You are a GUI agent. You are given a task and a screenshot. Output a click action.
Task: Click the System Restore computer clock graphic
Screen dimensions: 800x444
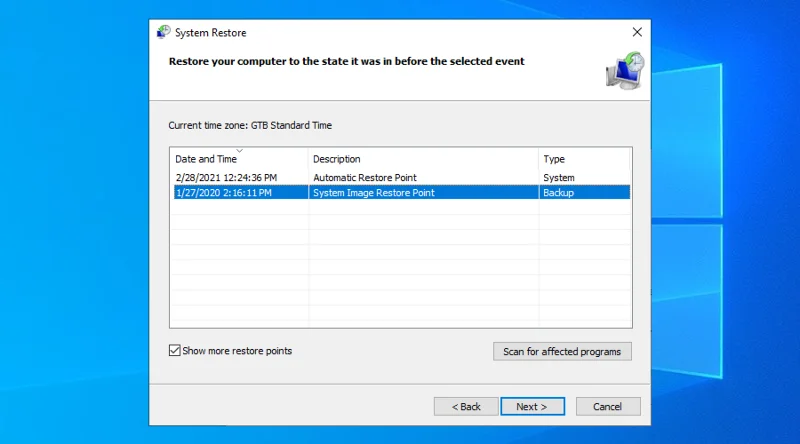pos(625,71)
